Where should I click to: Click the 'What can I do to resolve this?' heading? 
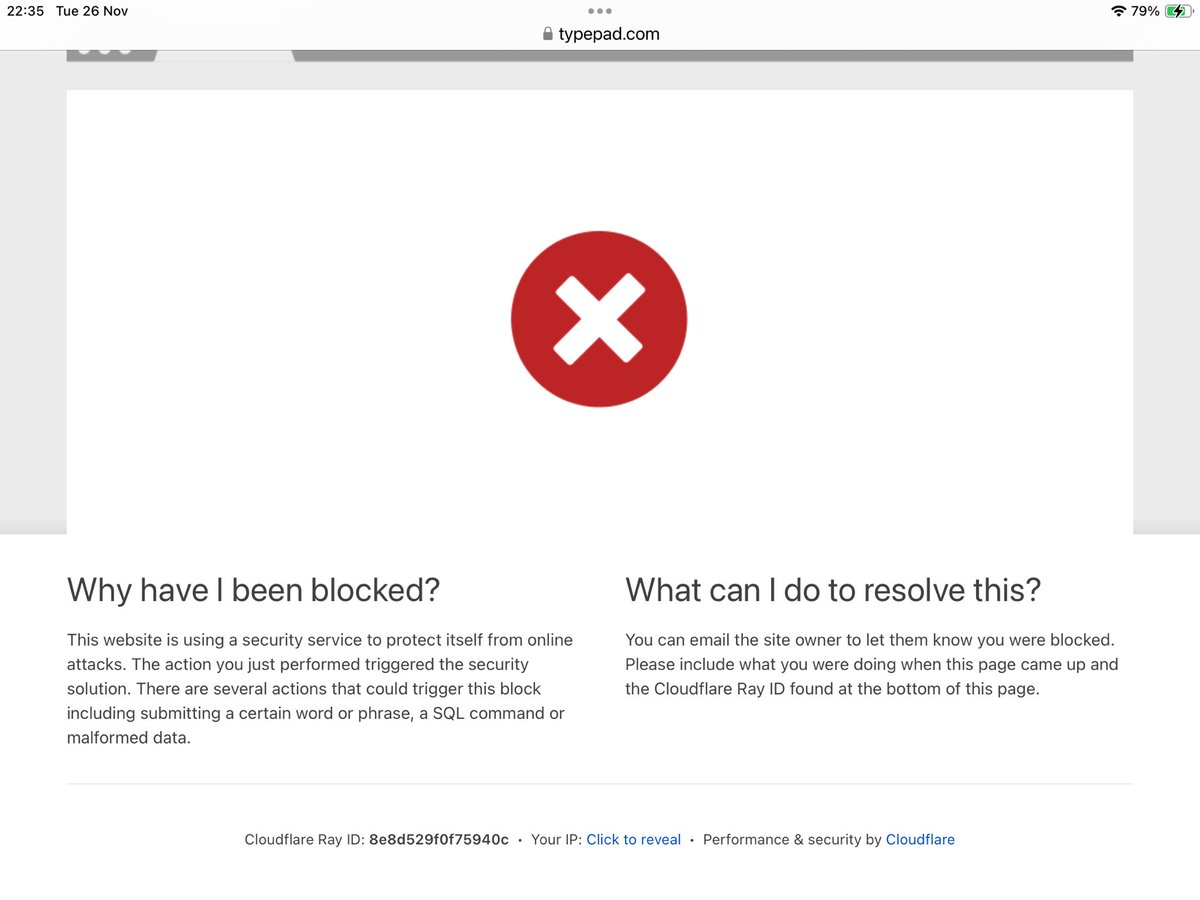click(833, 590)
